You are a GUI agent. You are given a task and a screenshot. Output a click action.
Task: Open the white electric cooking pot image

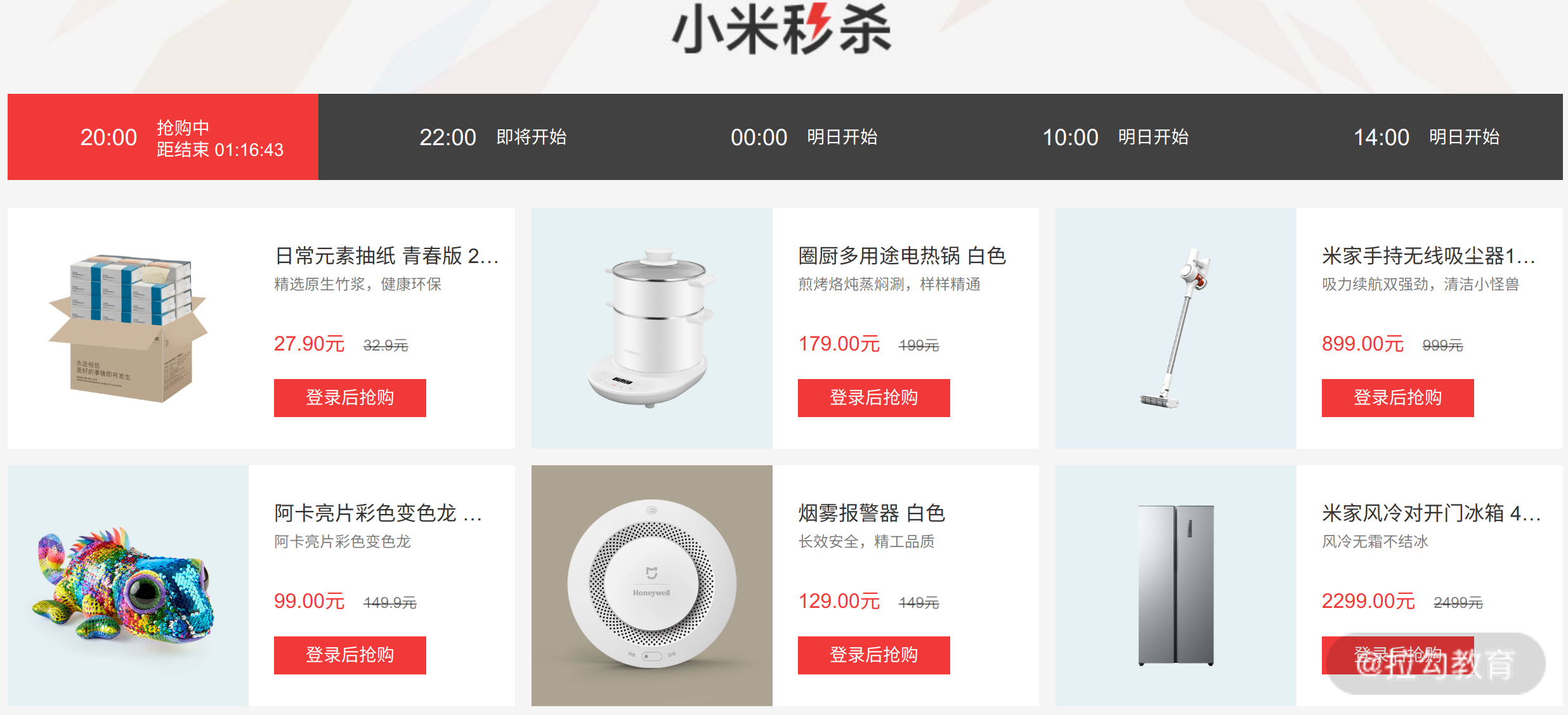652,328
